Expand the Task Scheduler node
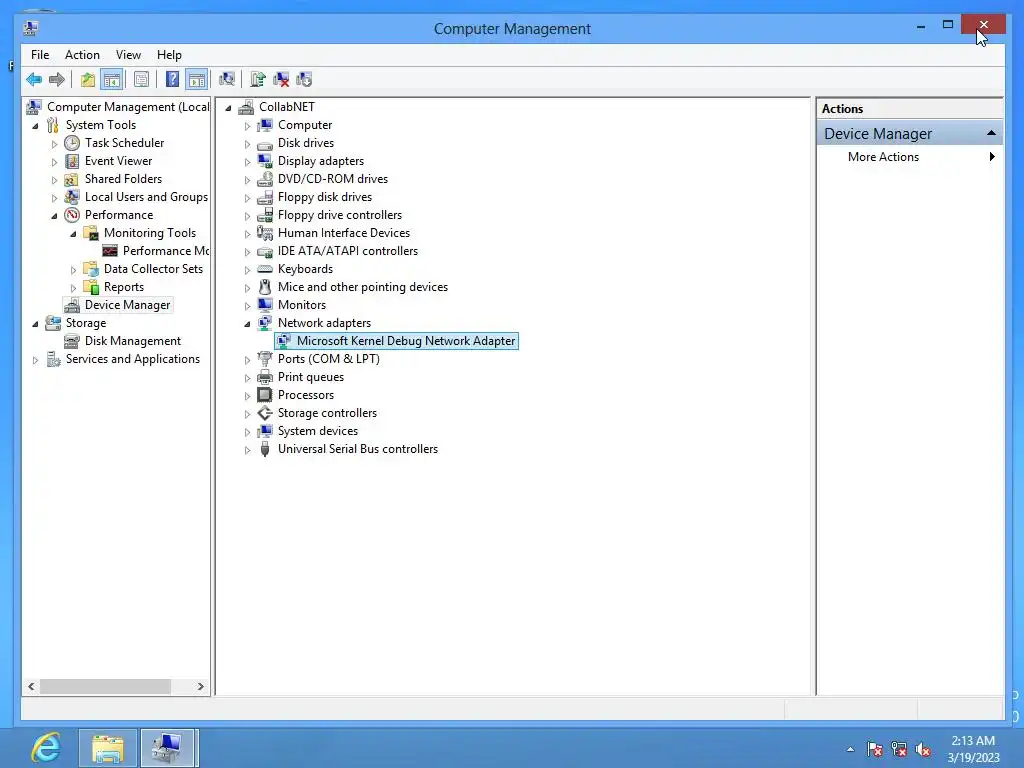 54,144
